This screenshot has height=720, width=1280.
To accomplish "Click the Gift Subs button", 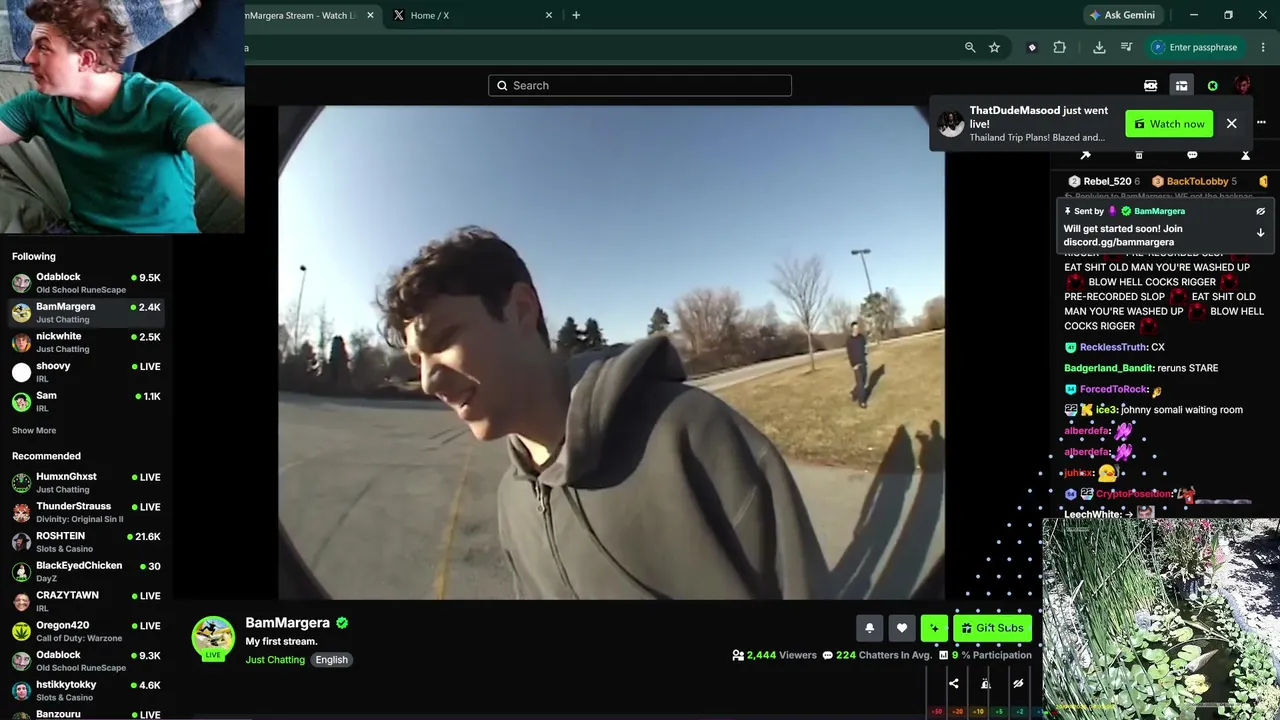I will 992,628.
